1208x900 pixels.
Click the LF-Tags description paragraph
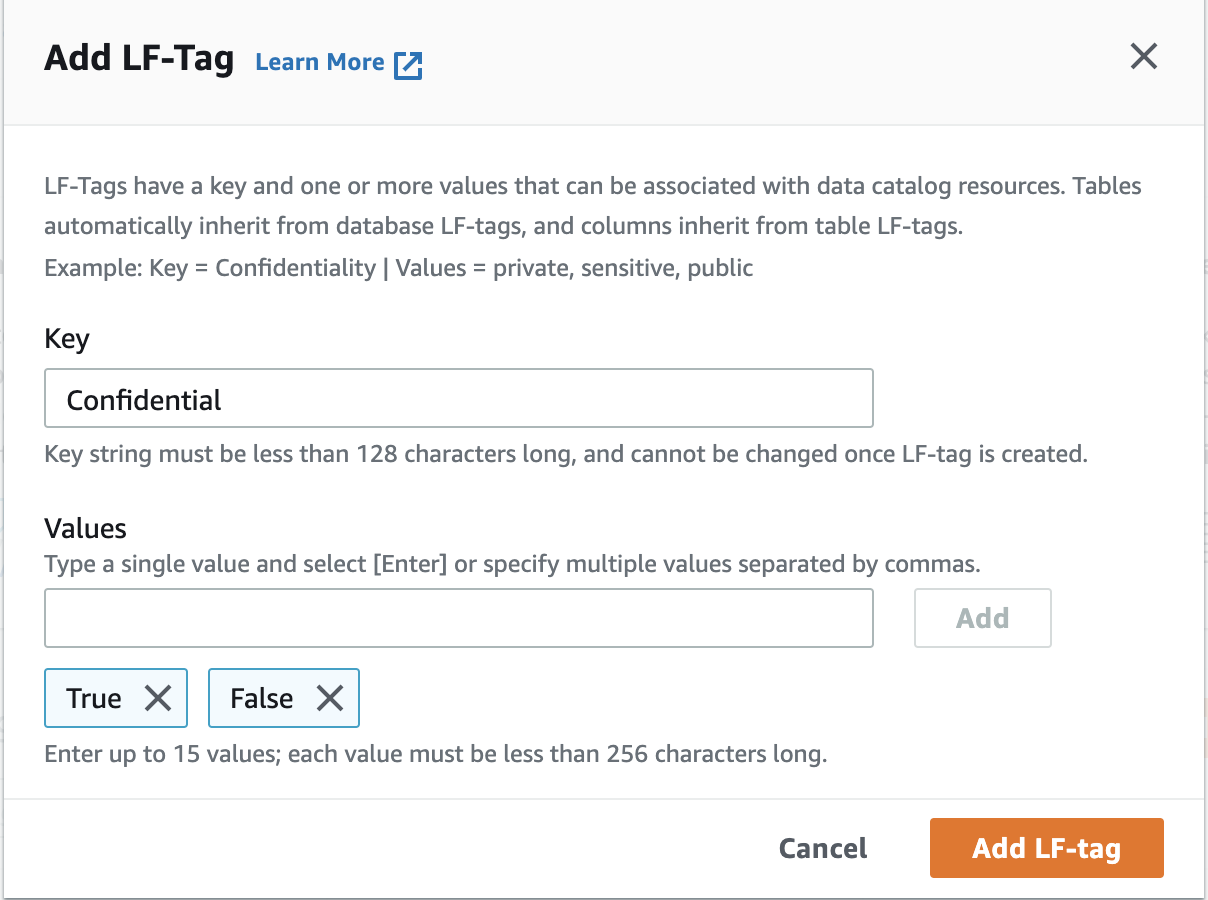click(x=593, y=206)
